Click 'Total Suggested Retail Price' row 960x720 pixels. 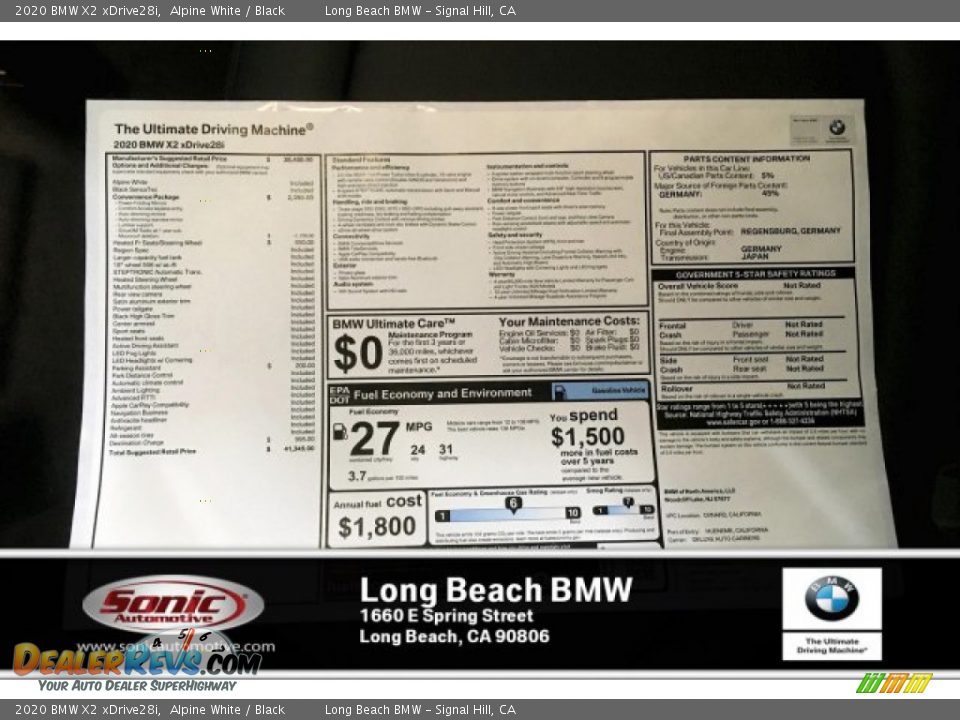click(x=211, y=451)
